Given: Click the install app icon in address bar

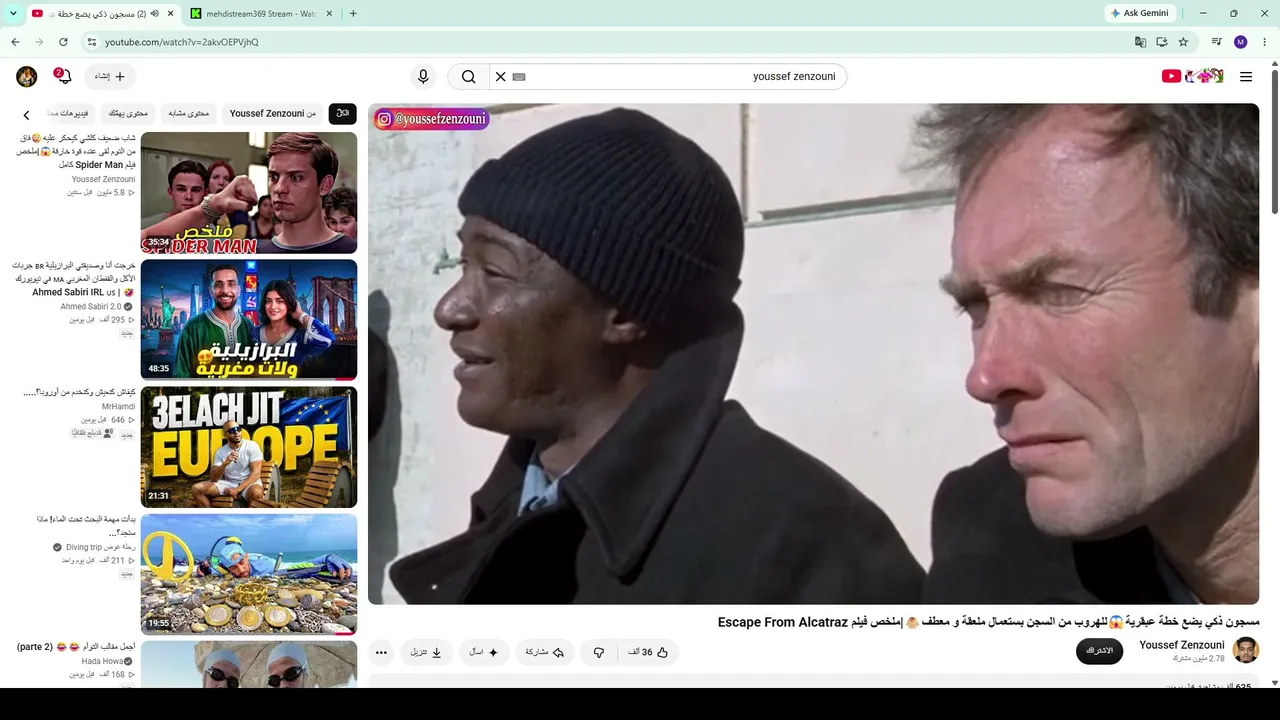Looking at the screenshot, I should [x=1162, y=42].
